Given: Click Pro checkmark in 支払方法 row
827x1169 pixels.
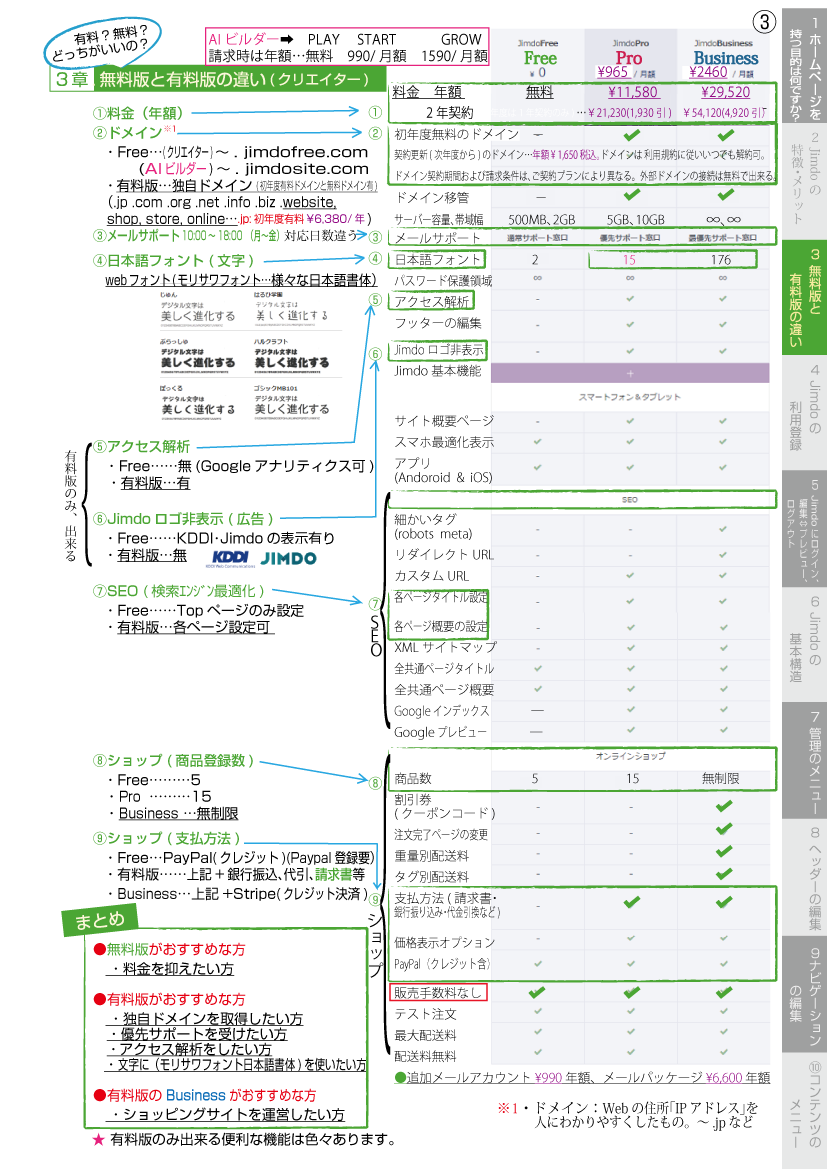Looking at the screenshot, I should (x=631, y=902).
